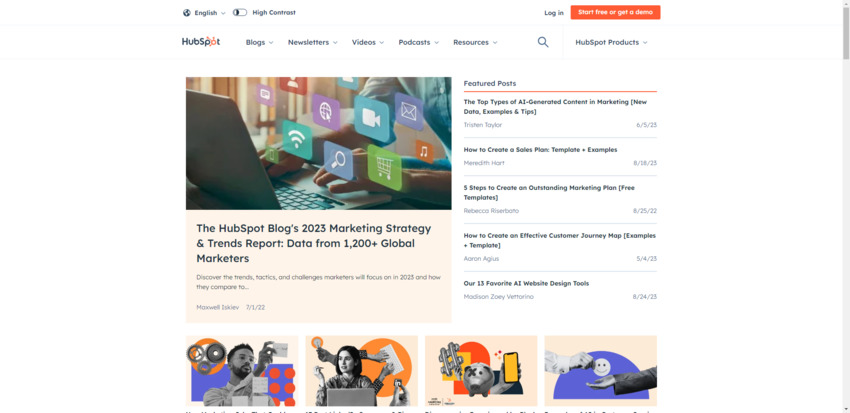This screenshot has width=850, height=413.
Task: Click thumbnail of woman with laptop
Action: (x=362, y=371)
